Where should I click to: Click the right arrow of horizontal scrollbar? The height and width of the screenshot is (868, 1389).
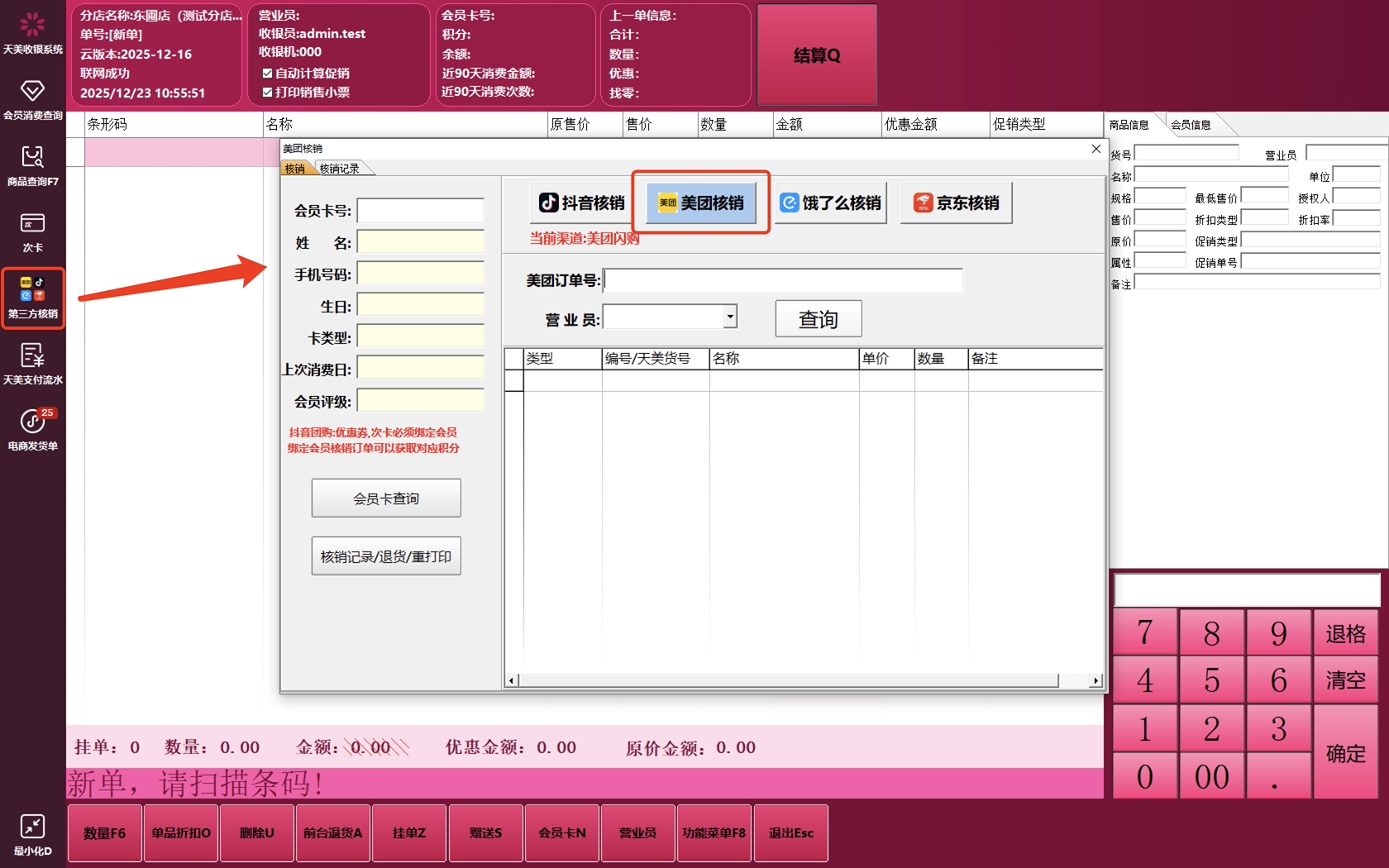click(1095, 680)
